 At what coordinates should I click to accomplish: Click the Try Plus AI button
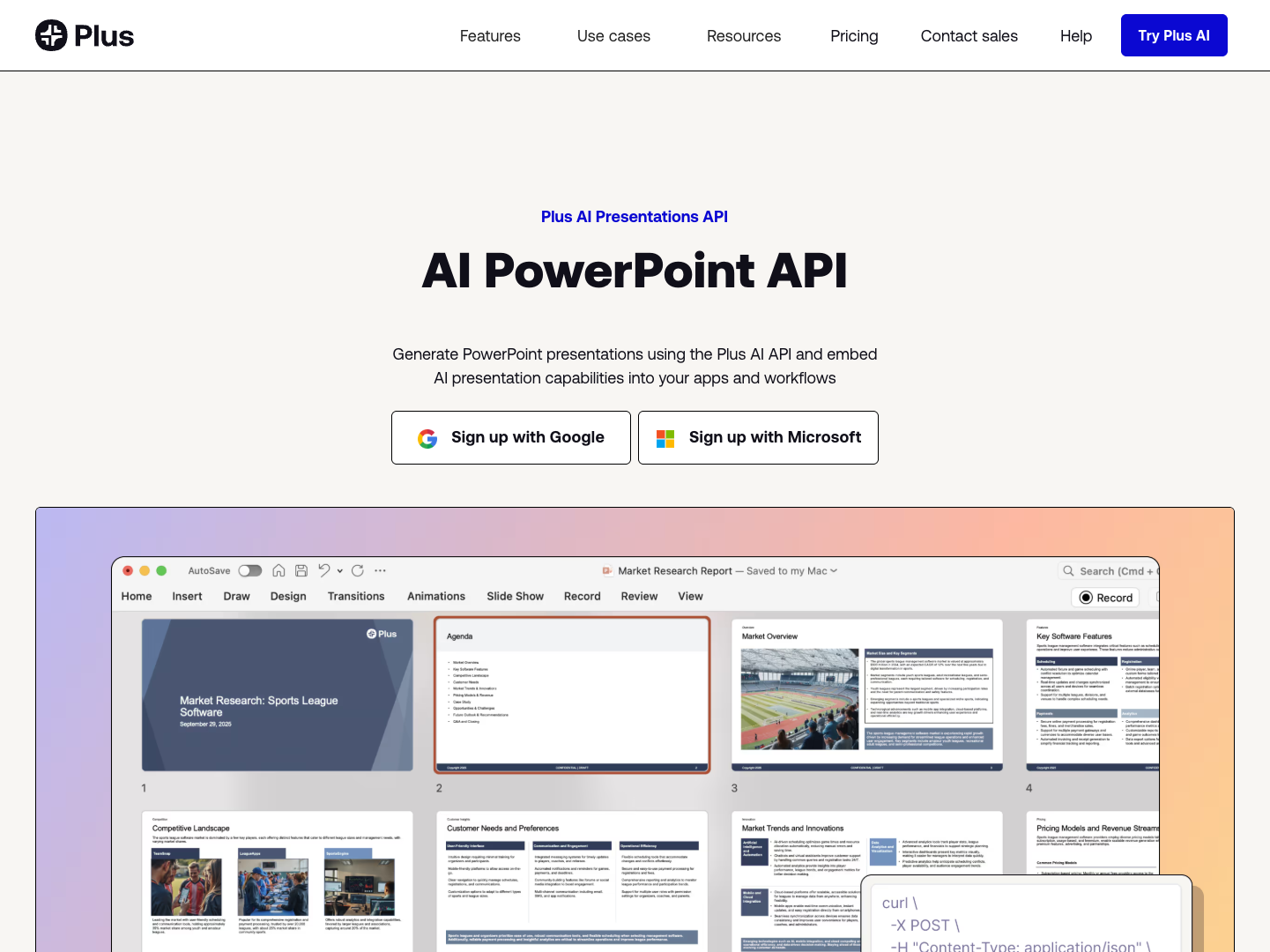(x=1174, y=35)
